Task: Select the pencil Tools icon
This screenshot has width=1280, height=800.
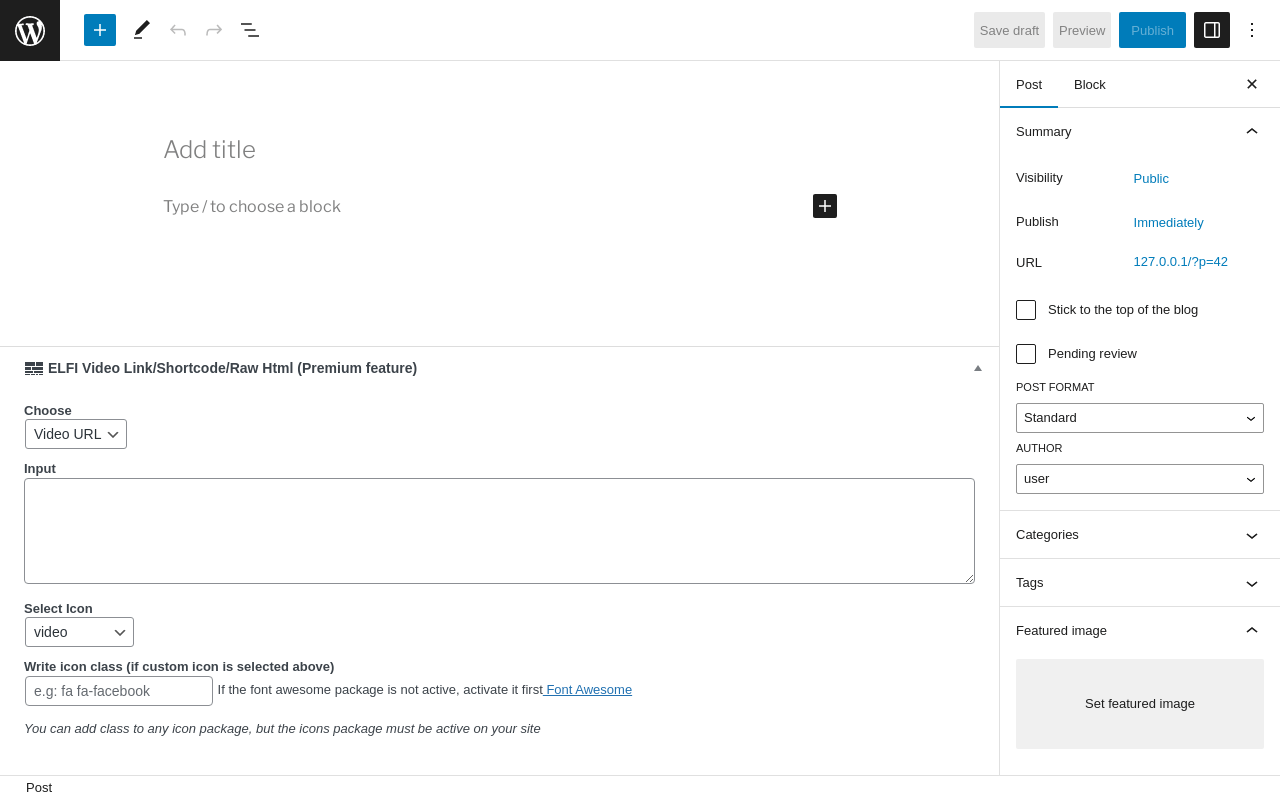Action: coord(142,30)
